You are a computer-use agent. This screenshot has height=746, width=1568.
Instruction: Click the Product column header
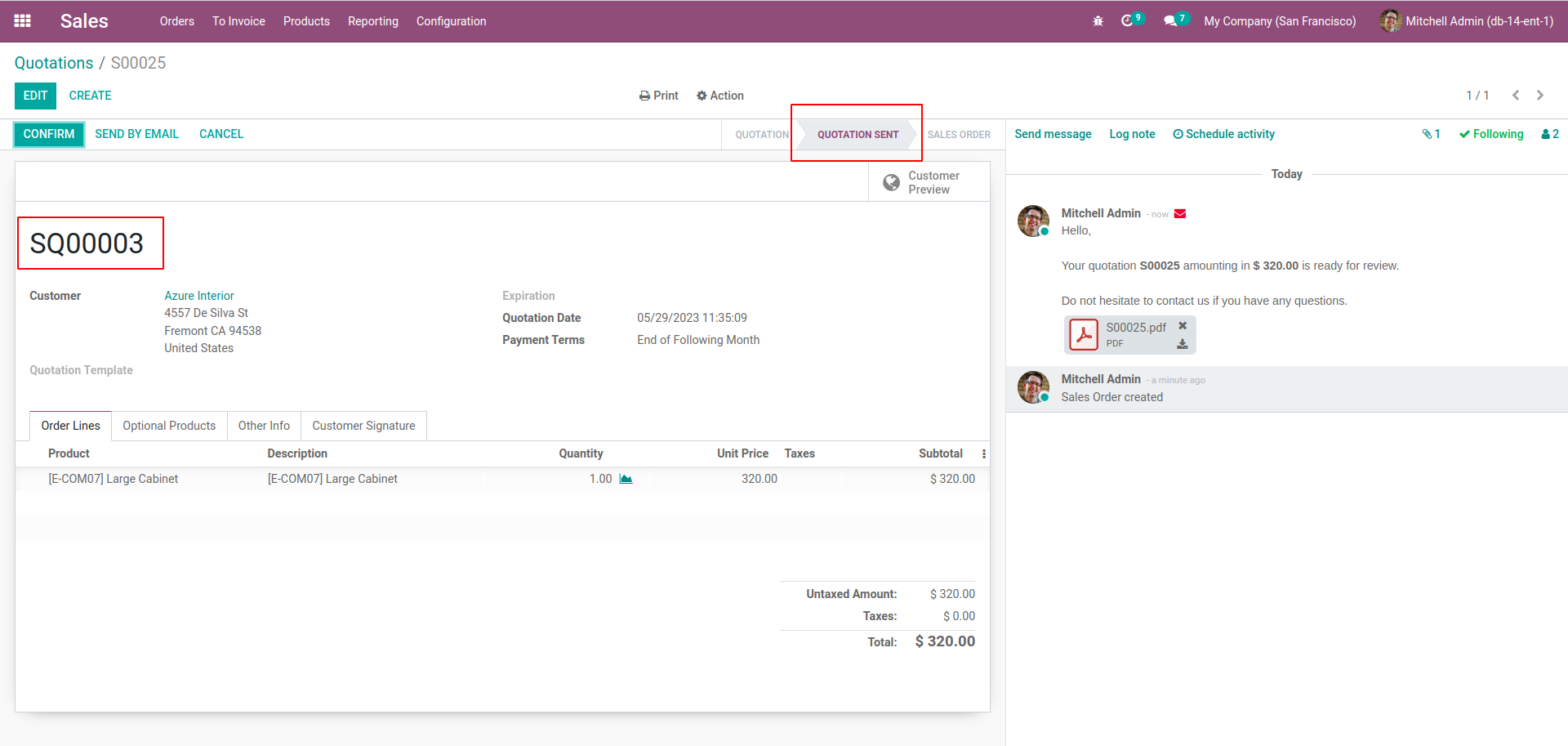[69, 453]
